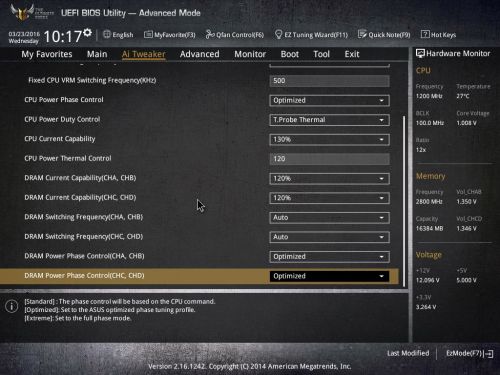Switch to EzMode(F7)
500x375 pixels.
point(465,353)
